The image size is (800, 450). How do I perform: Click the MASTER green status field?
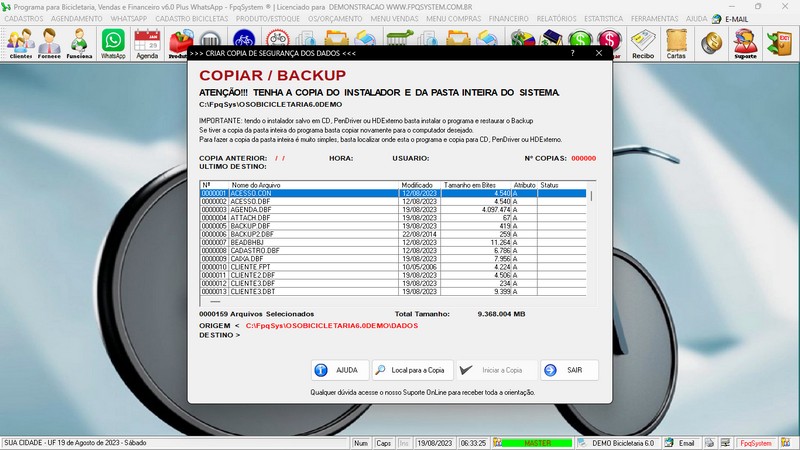[x=537, y=443]
